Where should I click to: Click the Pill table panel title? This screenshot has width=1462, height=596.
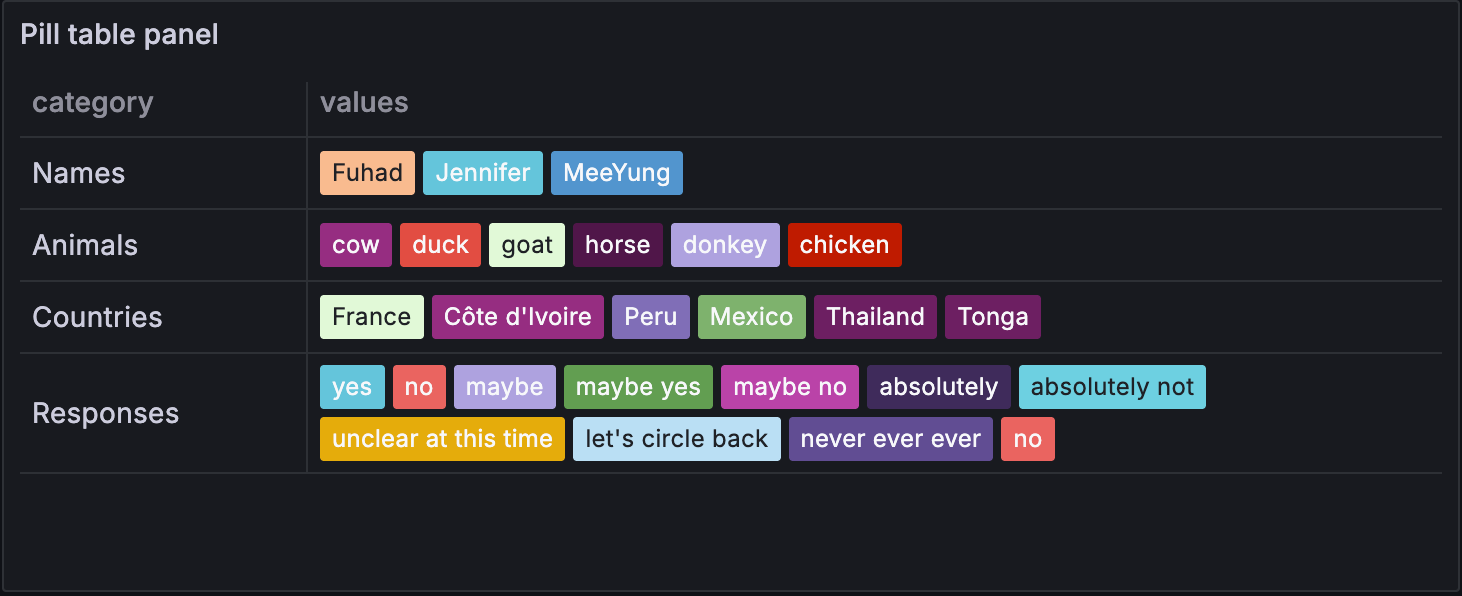(119, 35)
